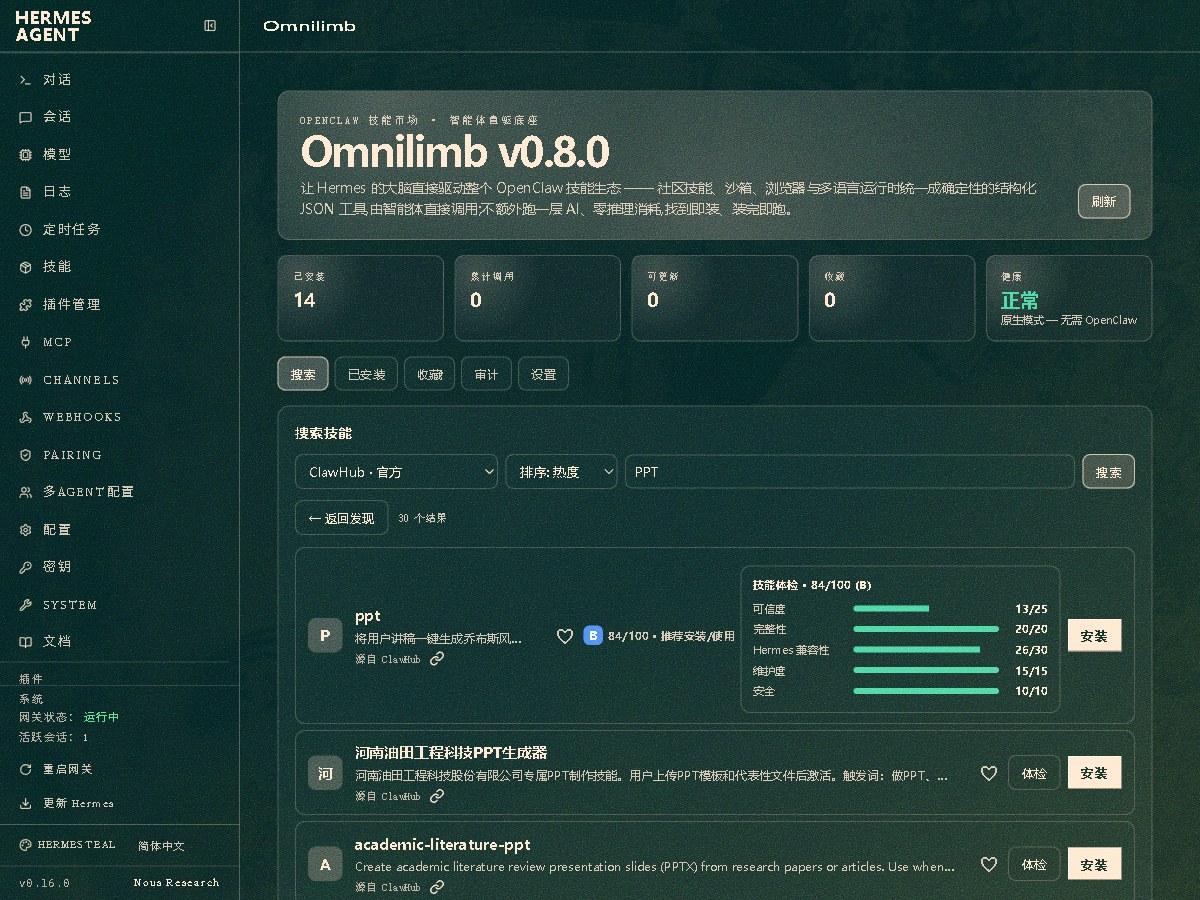Image resolution: width=1200 pixels, height=900 pixels.
Task: Click the P avatar of ppt skill
Action: tap(325, 636)
